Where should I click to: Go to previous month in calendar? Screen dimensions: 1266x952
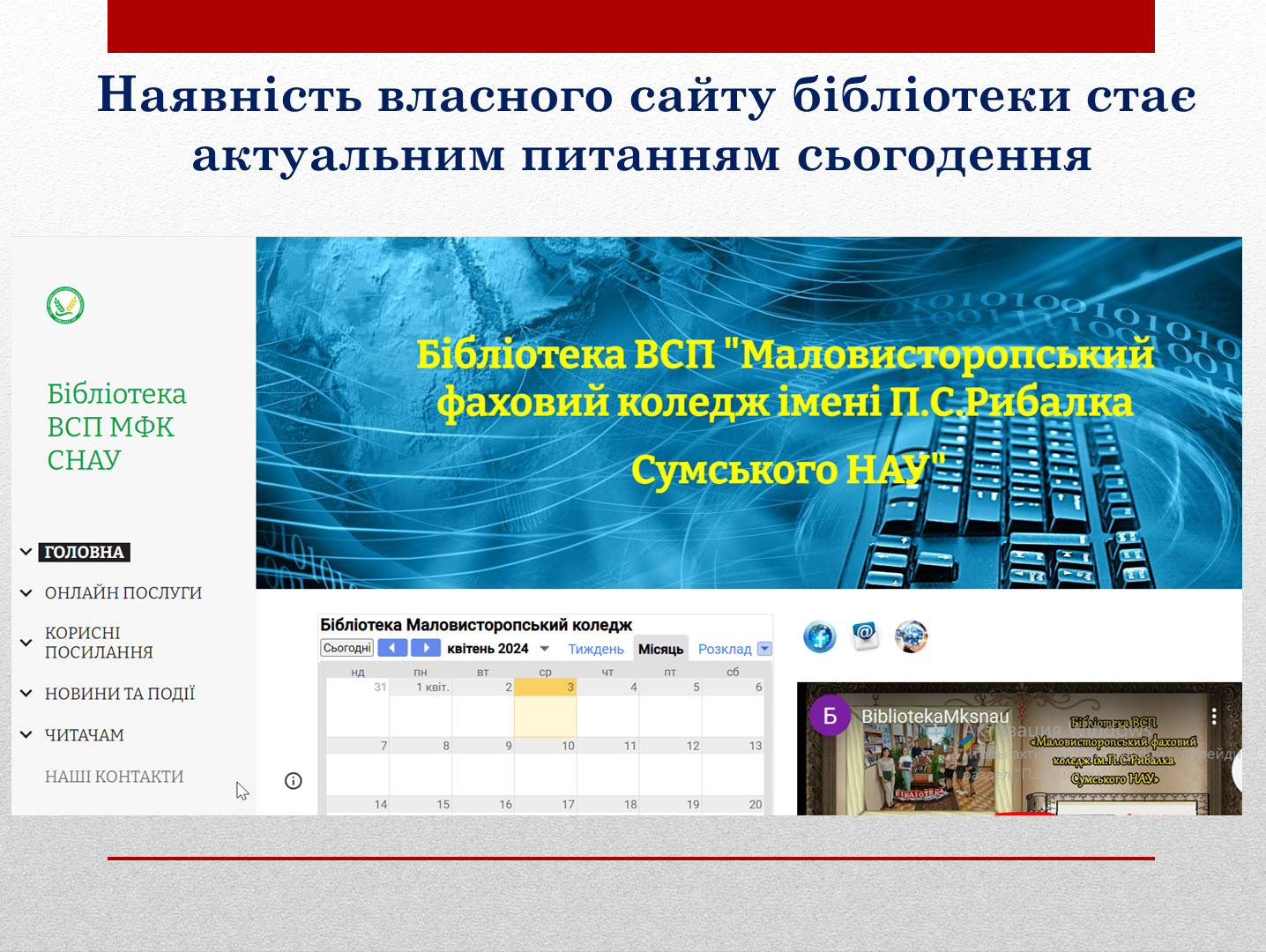pyautogui.click(x=392, y=648)
